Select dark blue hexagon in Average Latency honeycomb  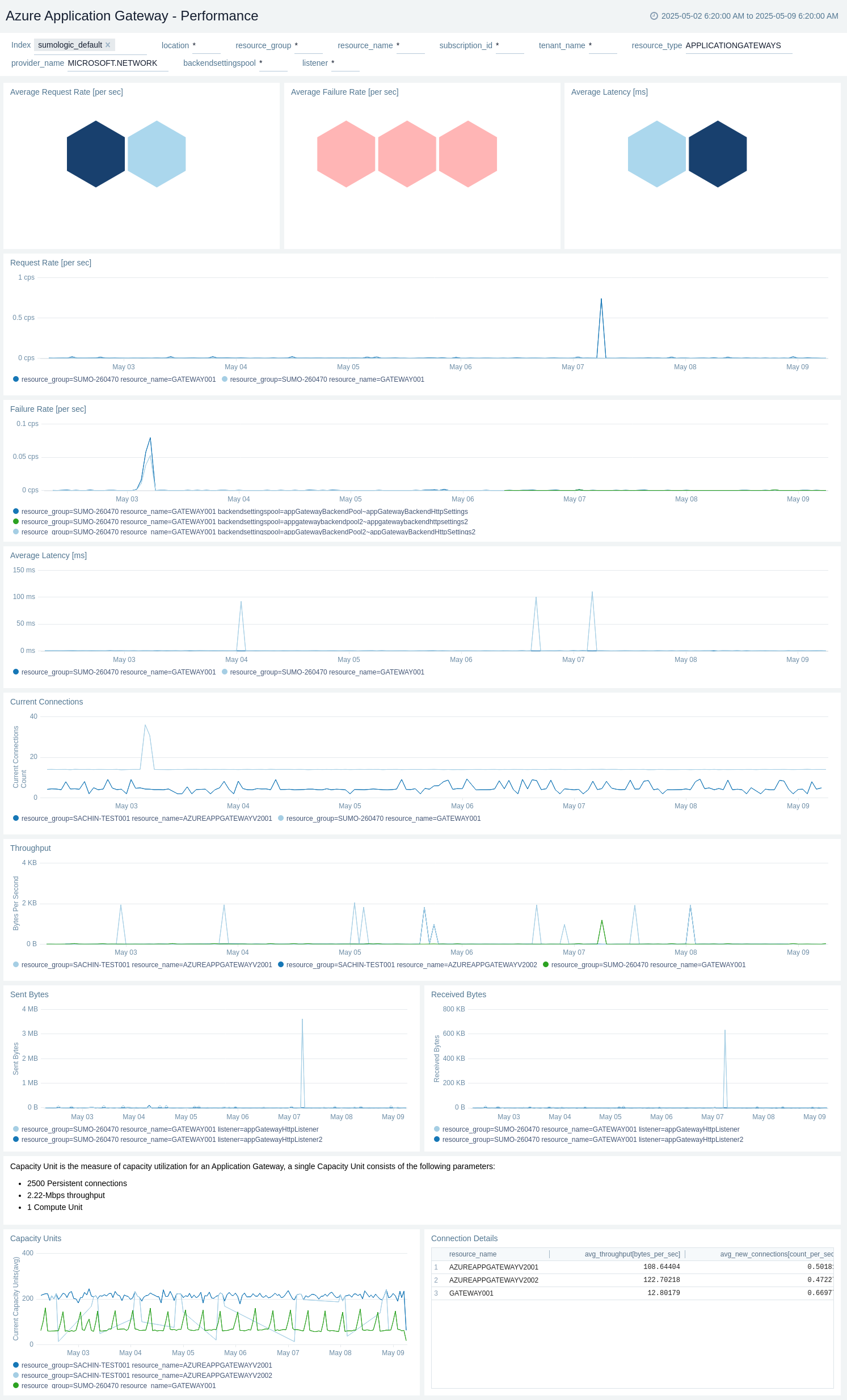(x=718, y=154)
